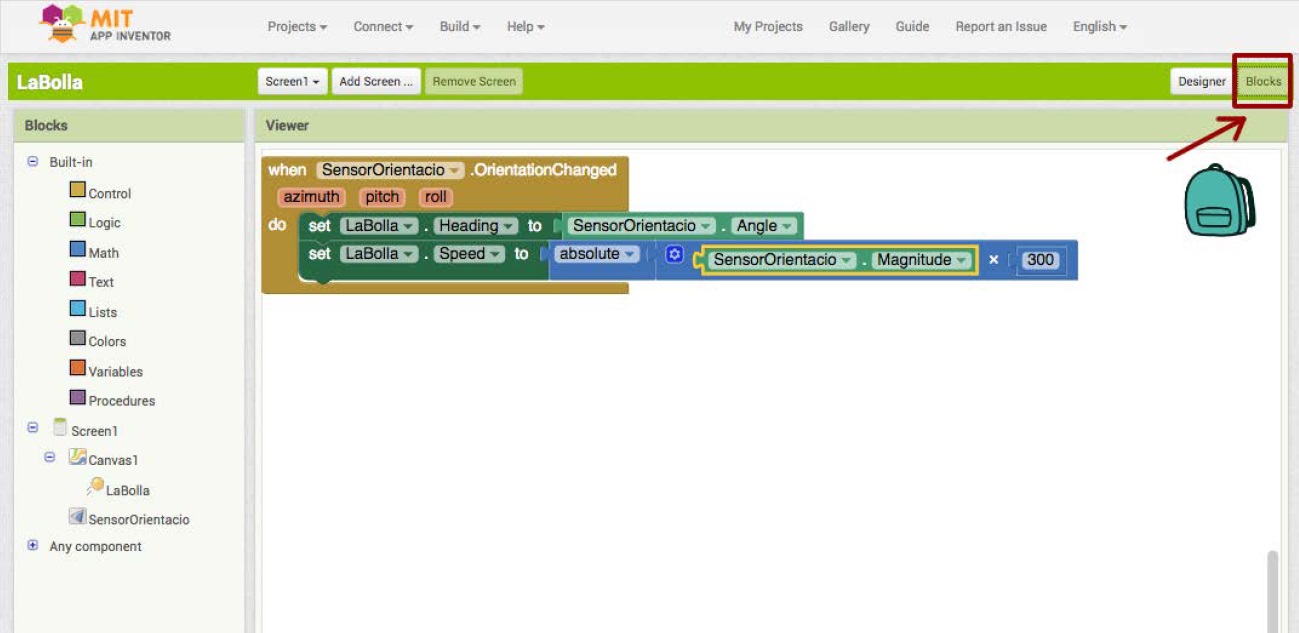Click the 300 number field in block
This screenshot has height=633, width=1299.
1040,260
